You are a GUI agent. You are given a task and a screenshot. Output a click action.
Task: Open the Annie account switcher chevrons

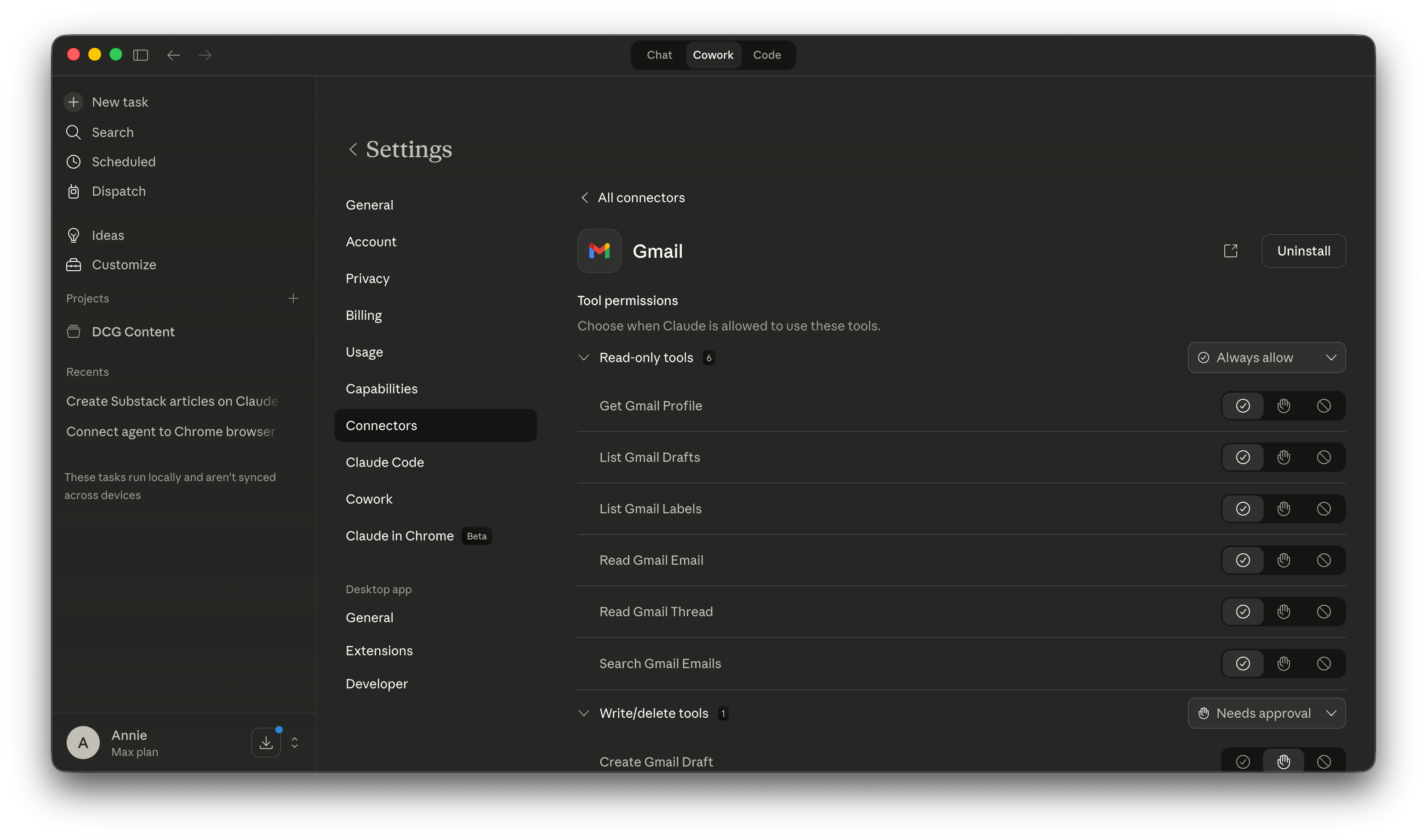point(295,742)
